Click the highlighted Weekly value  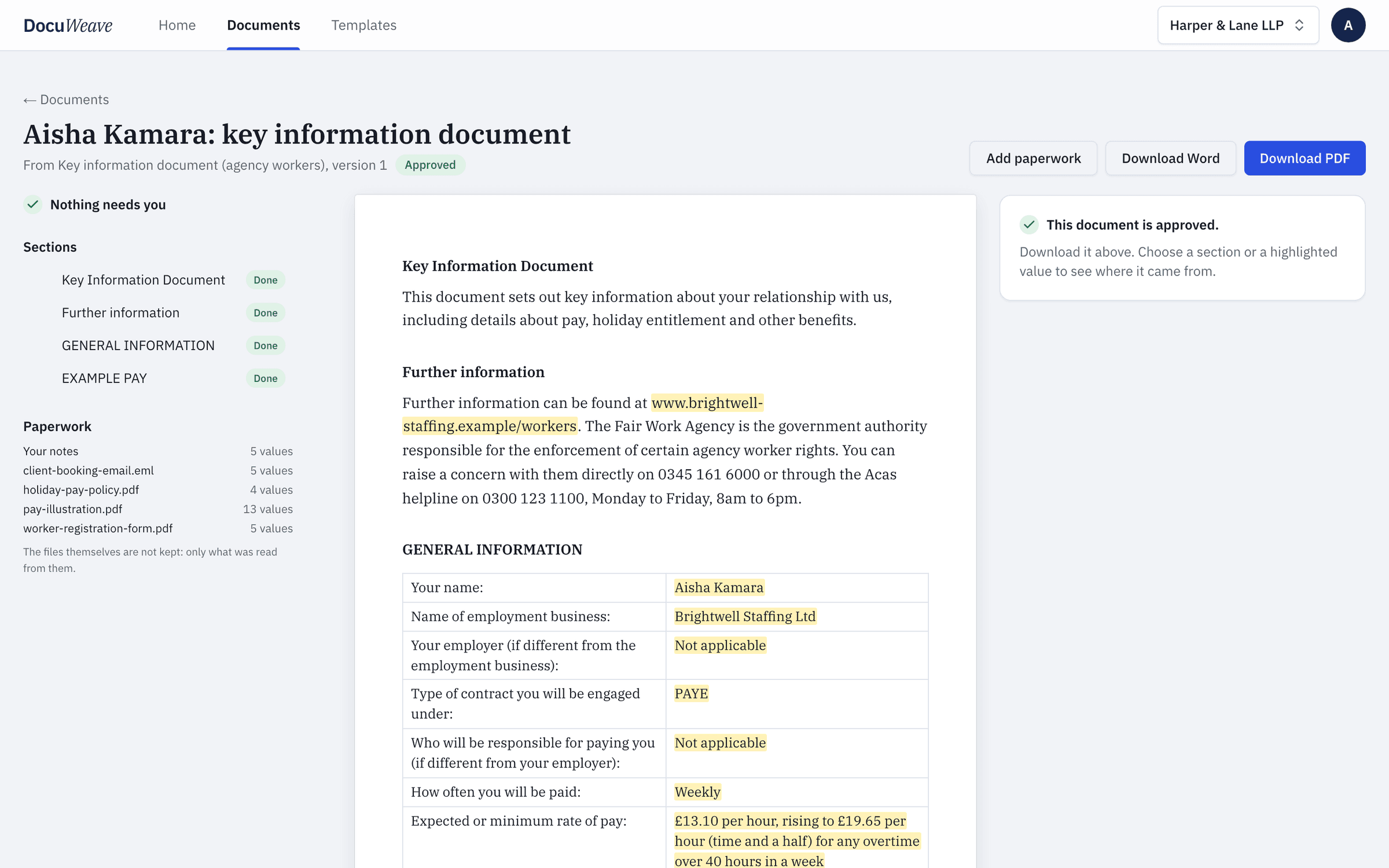pos(697,792)
